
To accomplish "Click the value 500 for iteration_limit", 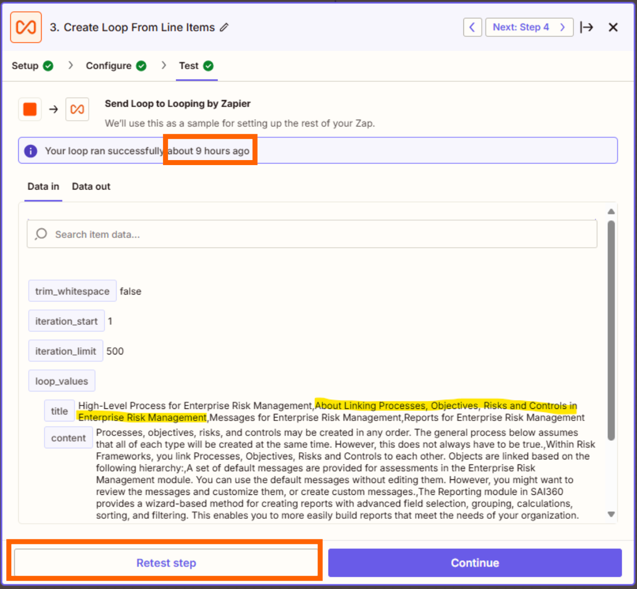I will click(115, 351).
